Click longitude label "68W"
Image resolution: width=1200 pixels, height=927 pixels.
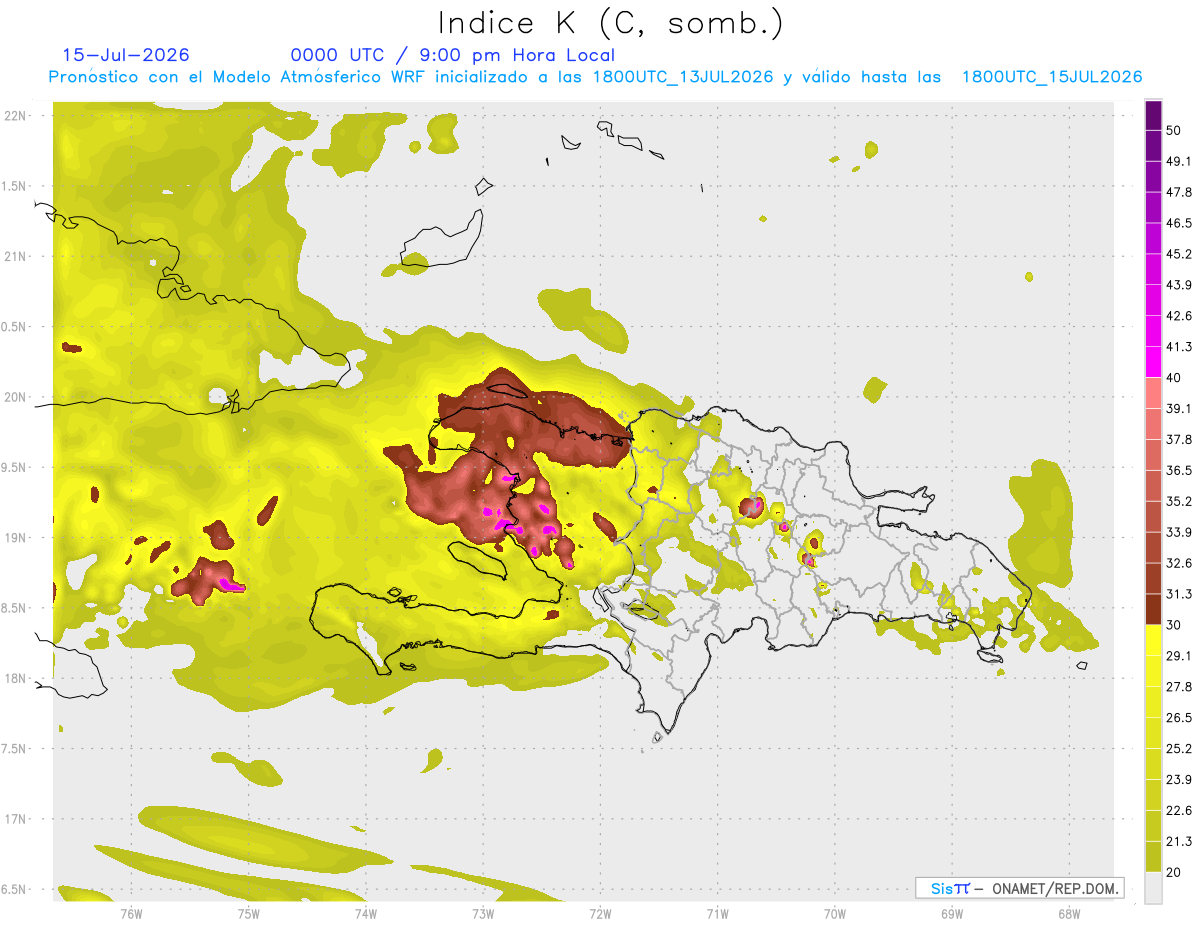[1069, 915]
